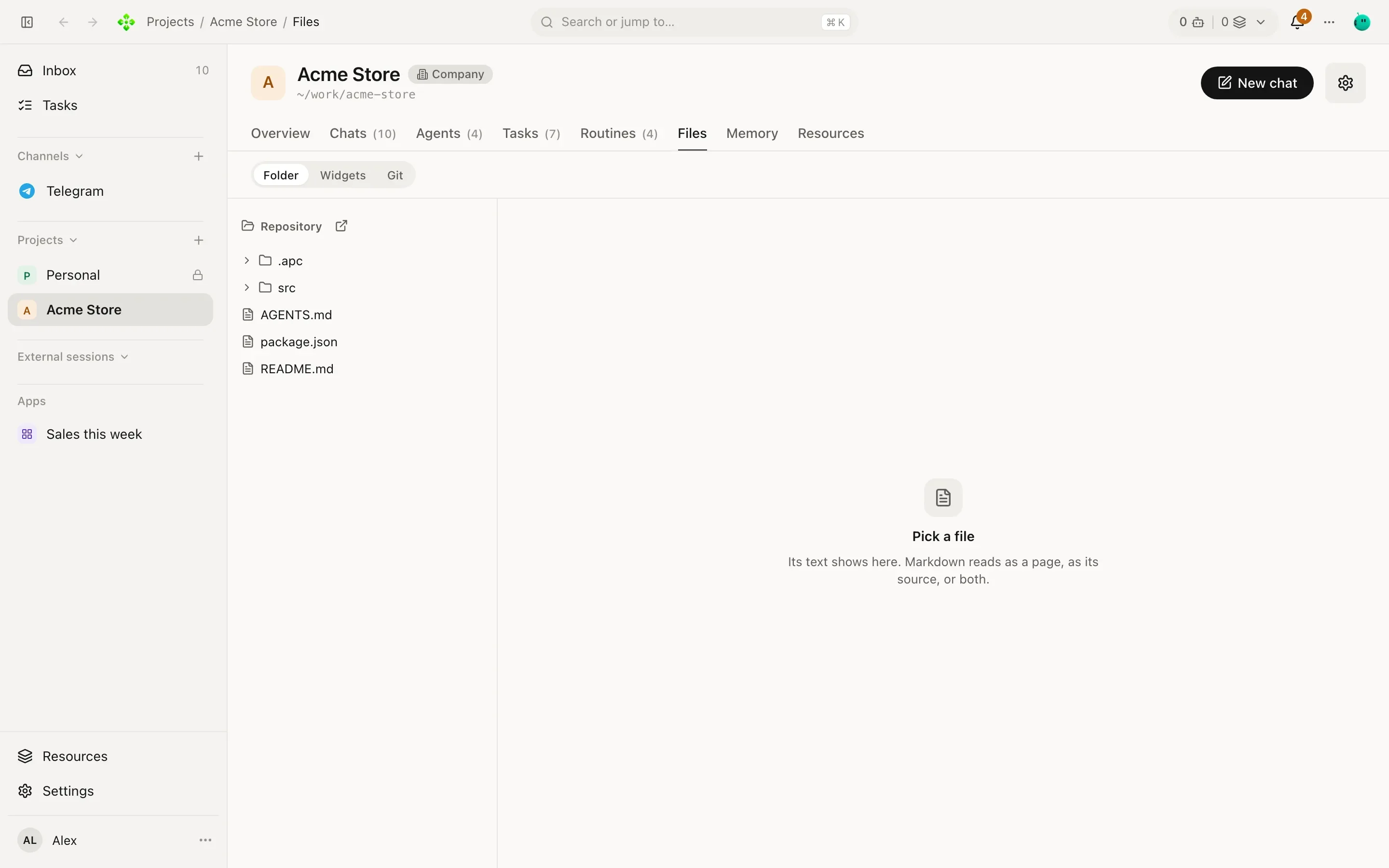Switch file view to Folder
Screen dimensions: 1389x868
click(x=281, y=175)
